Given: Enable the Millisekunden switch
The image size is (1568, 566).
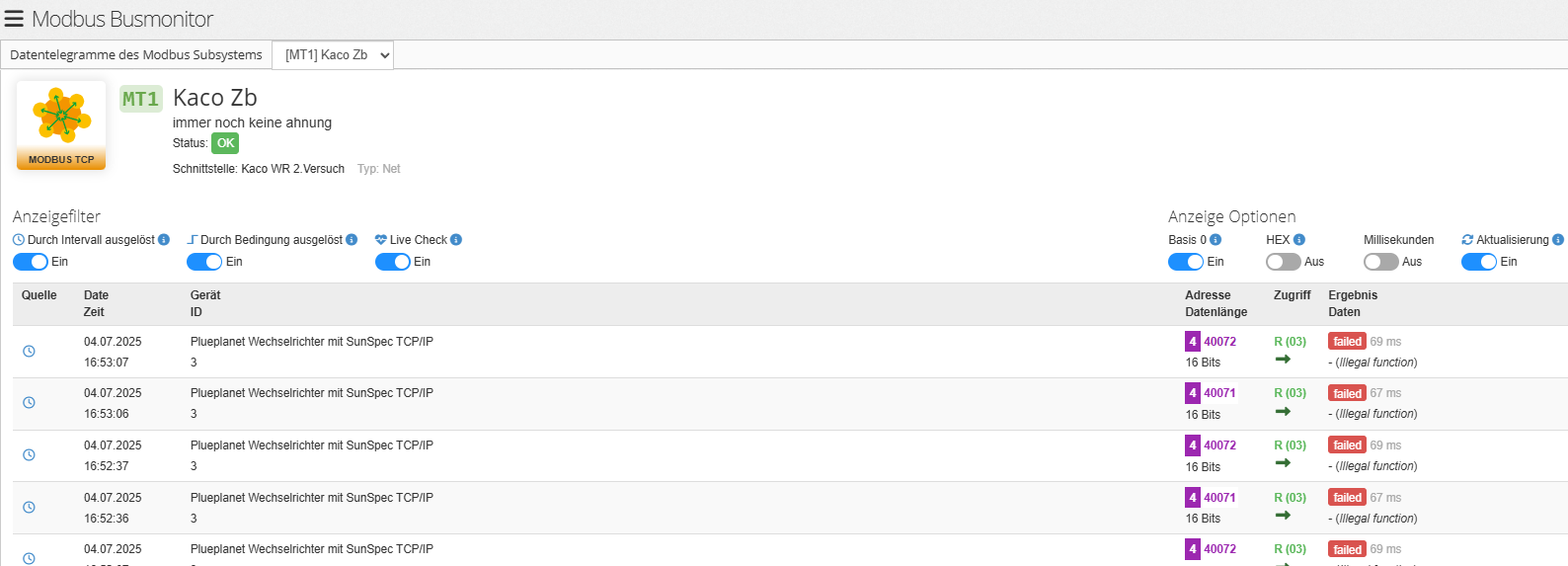Looking at the screenshot, I should pos(1381,262).
